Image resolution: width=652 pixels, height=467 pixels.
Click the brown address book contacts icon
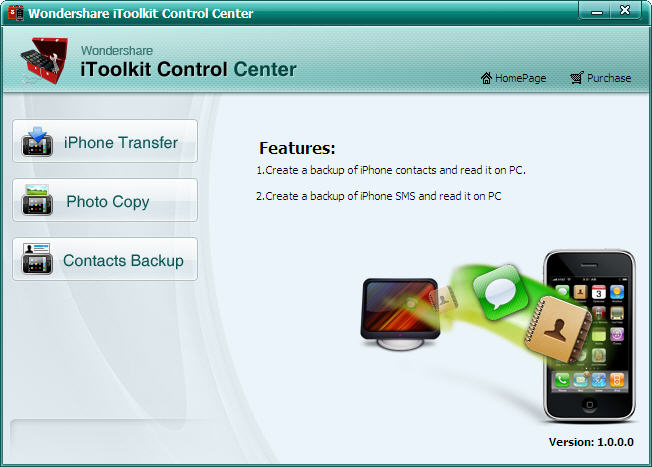click(559, 329)
